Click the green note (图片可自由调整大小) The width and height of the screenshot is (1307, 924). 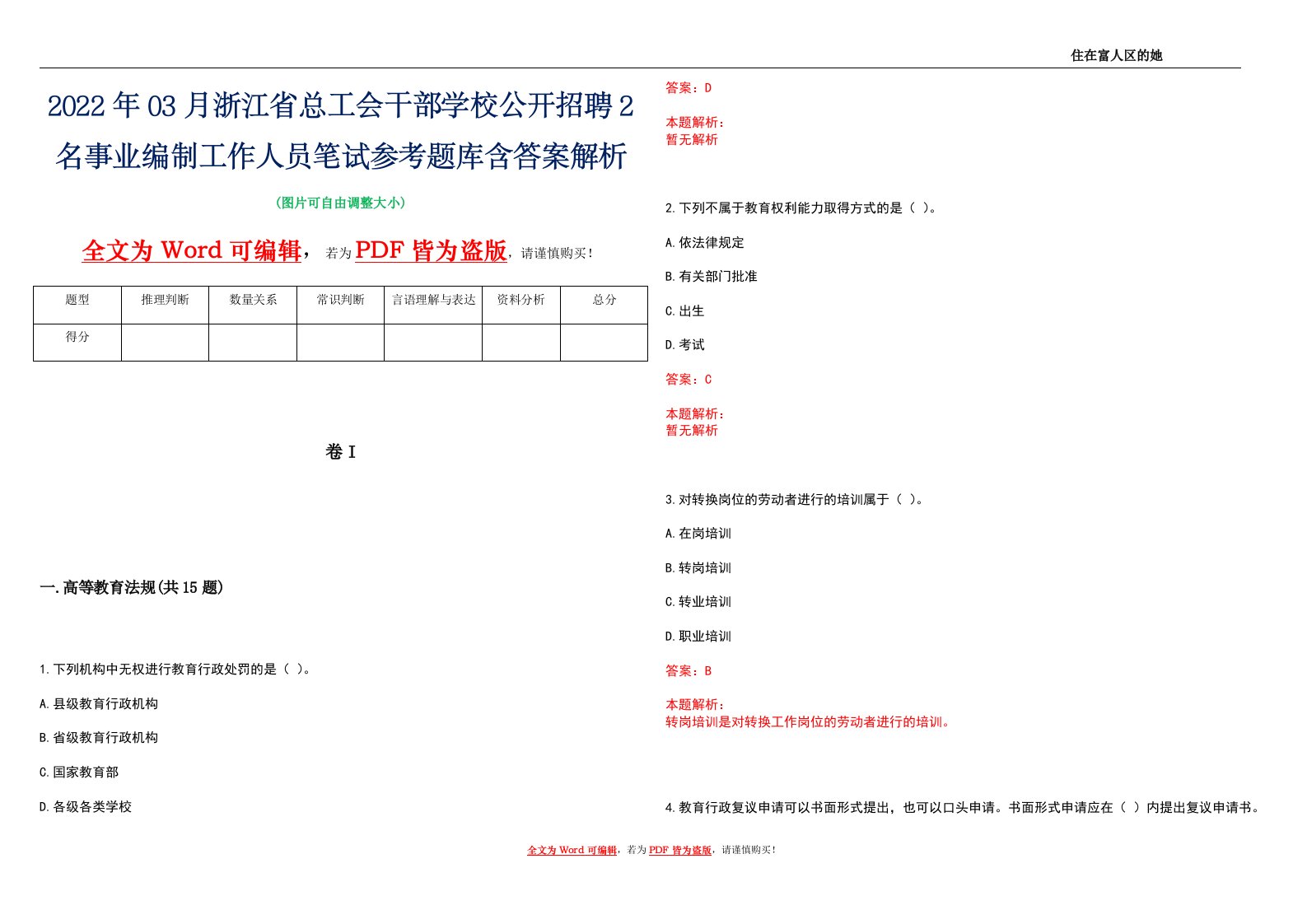341,203
